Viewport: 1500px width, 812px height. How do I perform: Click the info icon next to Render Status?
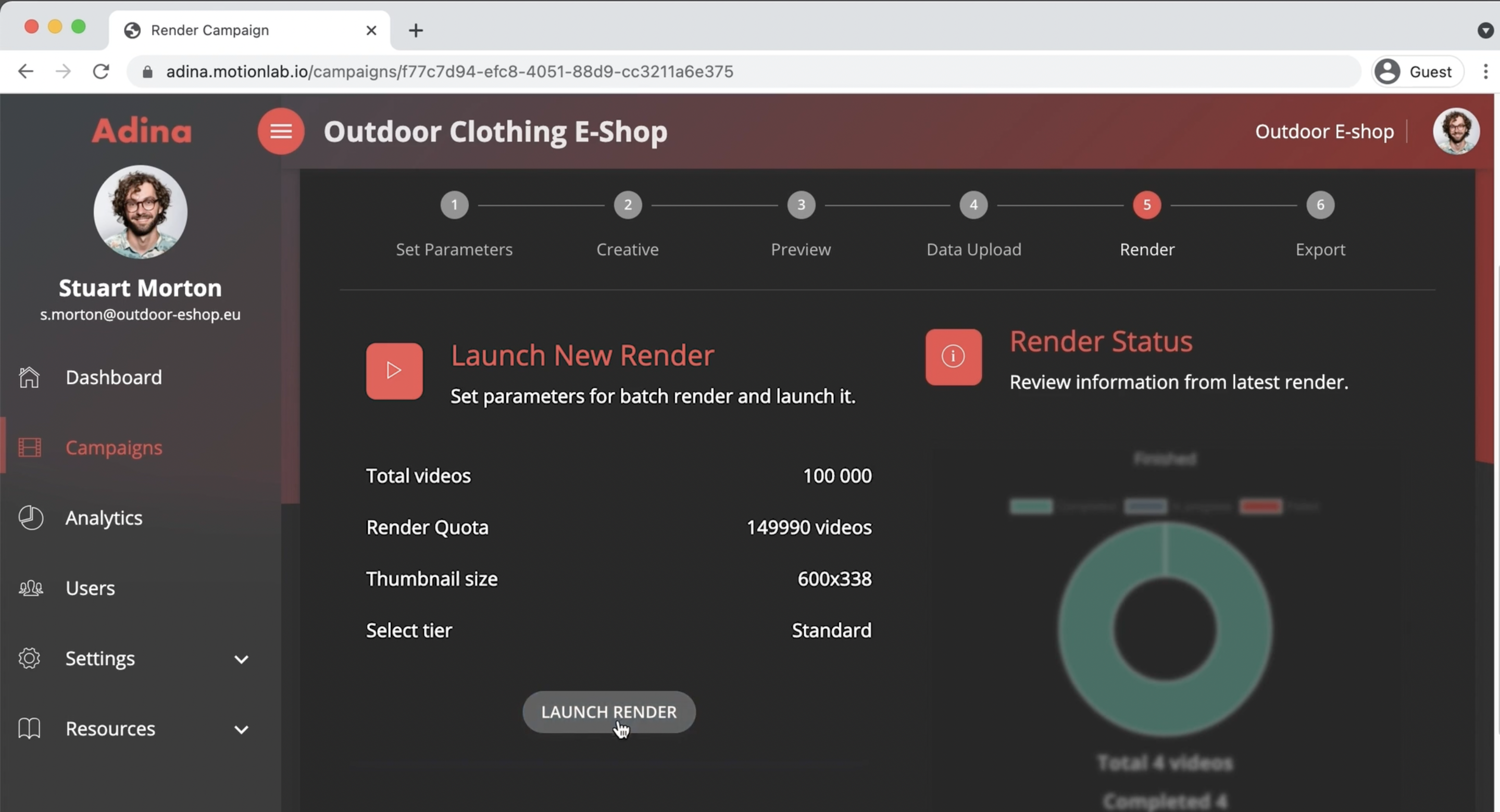tap(953, 356)
